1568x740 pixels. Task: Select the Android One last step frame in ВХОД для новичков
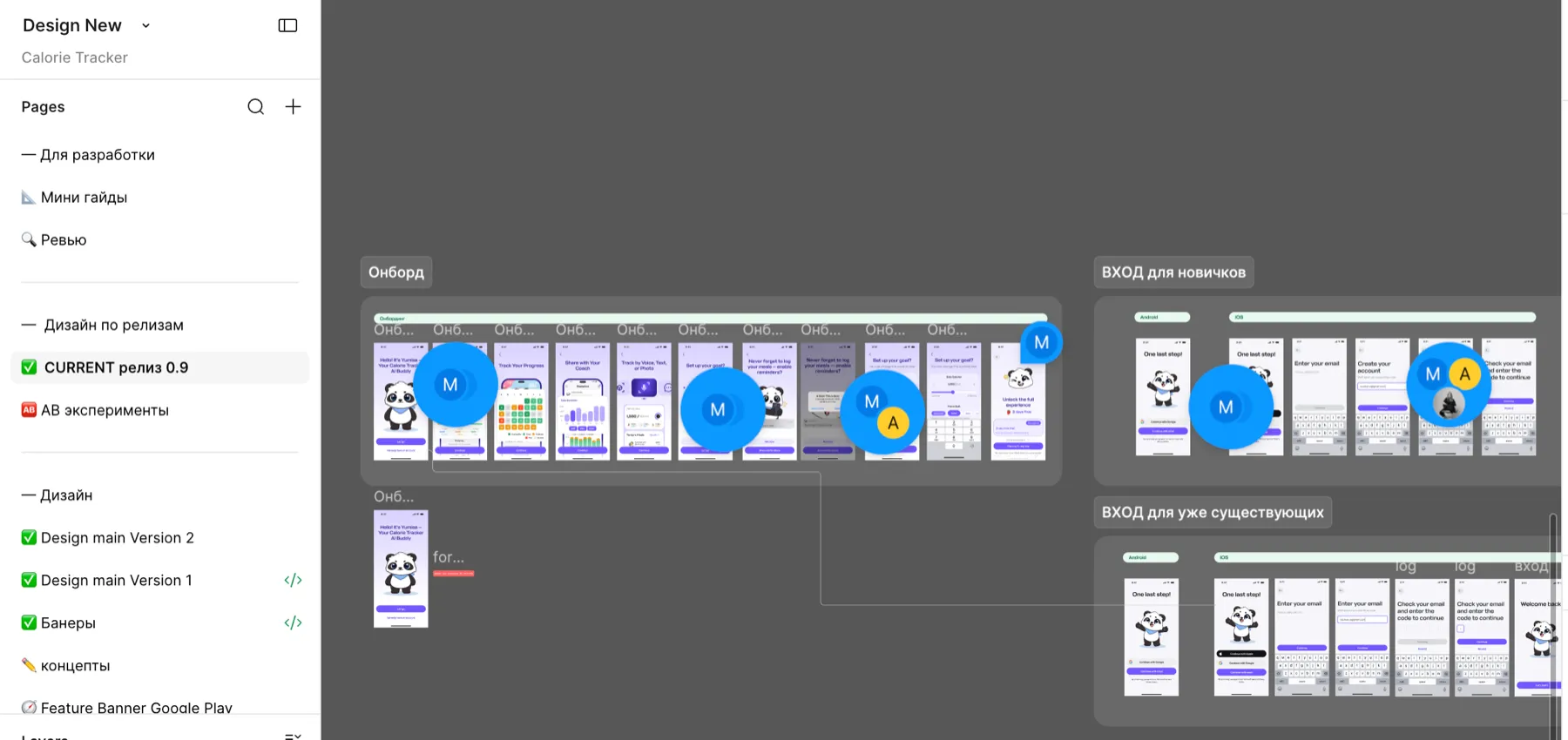[x=1163, y=397]
